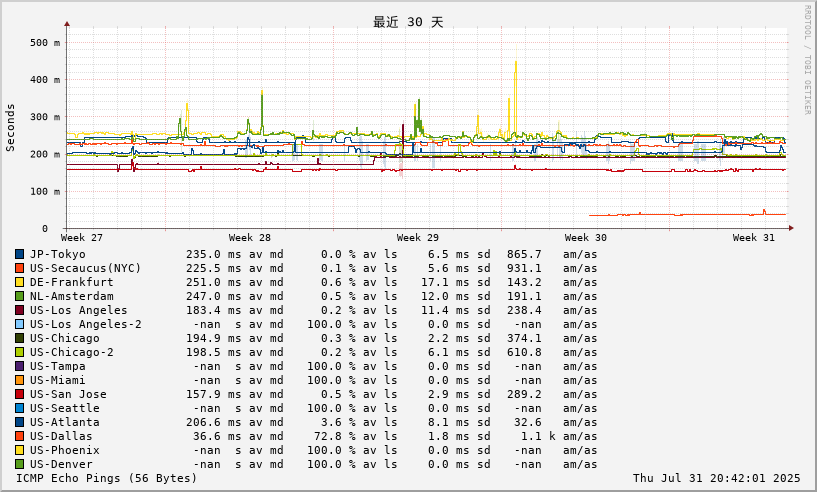The image size is (817, 492).
Task: Click the US-Tampa purple swatch
Action: point(19,366)
